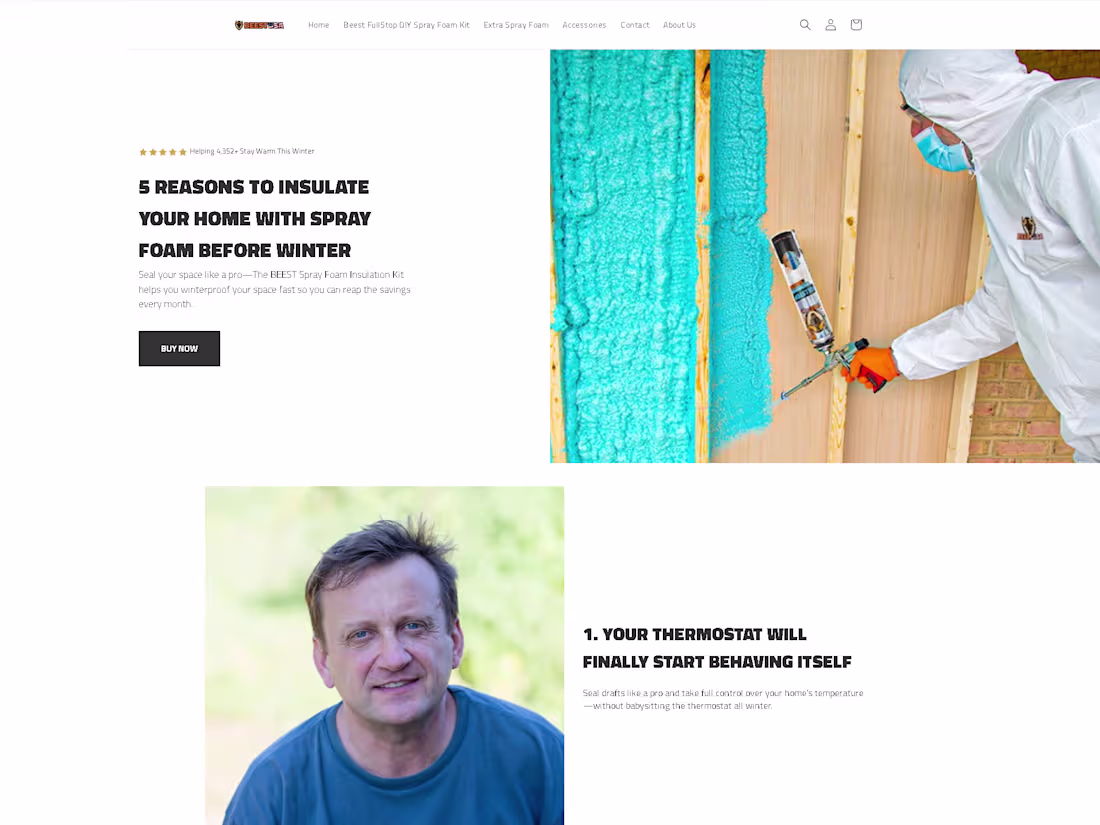The height and width of the screenshot is (825, 1100).
Task: Click the five-star rating icons
Action: tap(163, 152)
